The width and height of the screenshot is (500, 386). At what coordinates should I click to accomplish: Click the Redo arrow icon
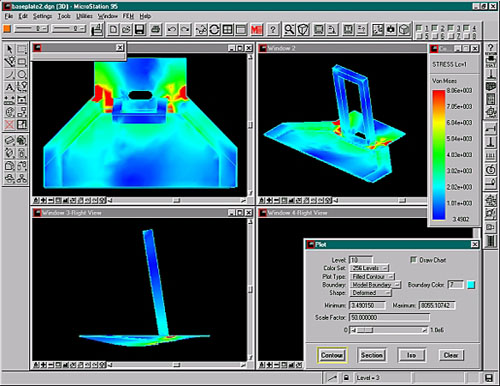click(x=185, y=30)
